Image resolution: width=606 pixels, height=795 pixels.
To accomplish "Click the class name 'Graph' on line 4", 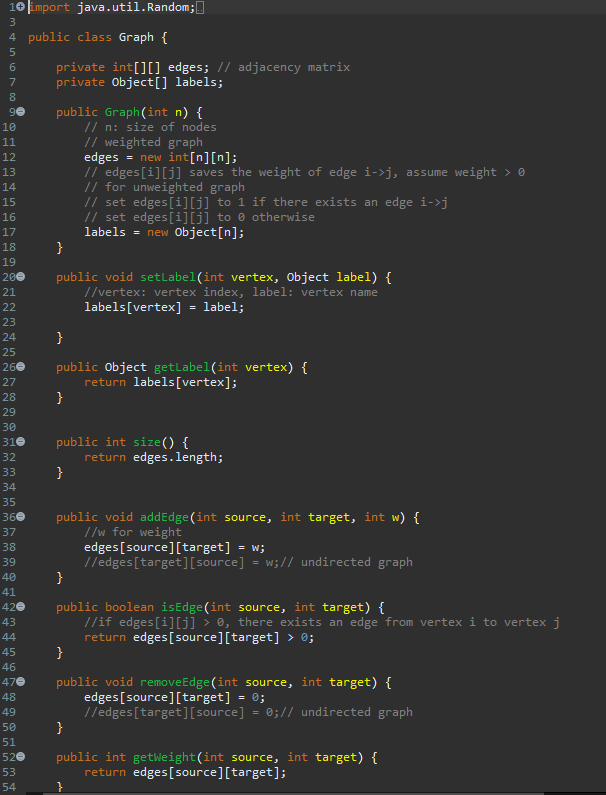I will [x=136, y=37].
